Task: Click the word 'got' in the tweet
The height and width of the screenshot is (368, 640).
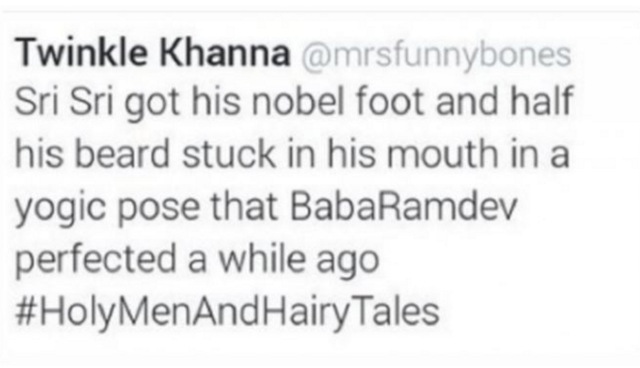Action: pyautogui.click(x=152, y=104)
